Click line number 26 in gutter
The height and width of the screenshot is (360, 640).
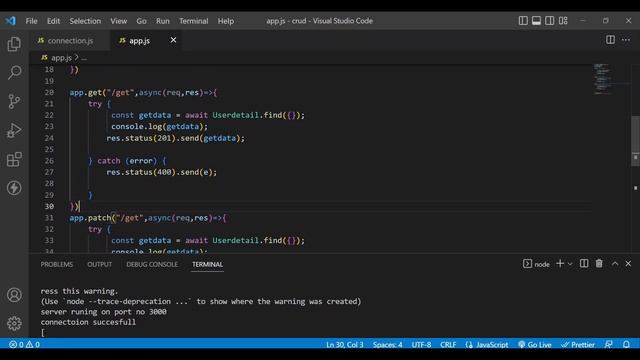(x=49, y=161)
